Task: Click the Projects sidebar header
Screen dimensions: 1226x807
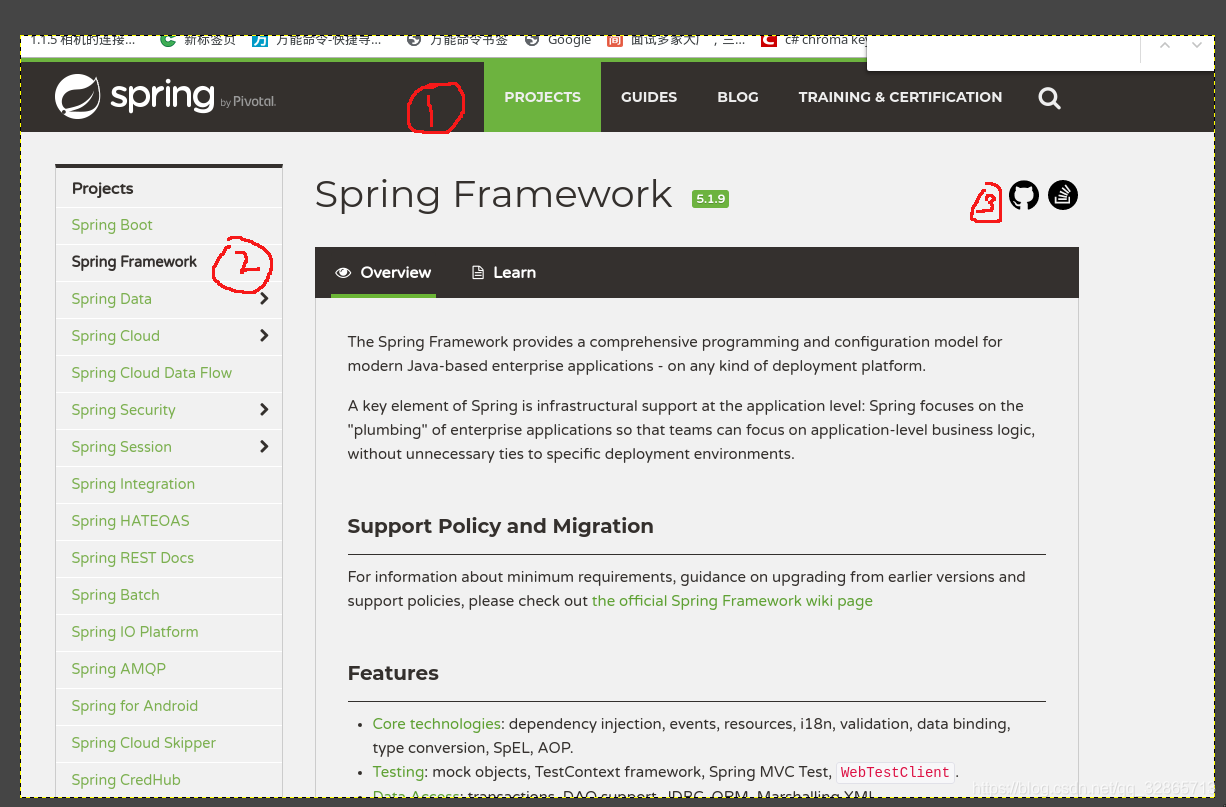Action: tap(102, 188)
